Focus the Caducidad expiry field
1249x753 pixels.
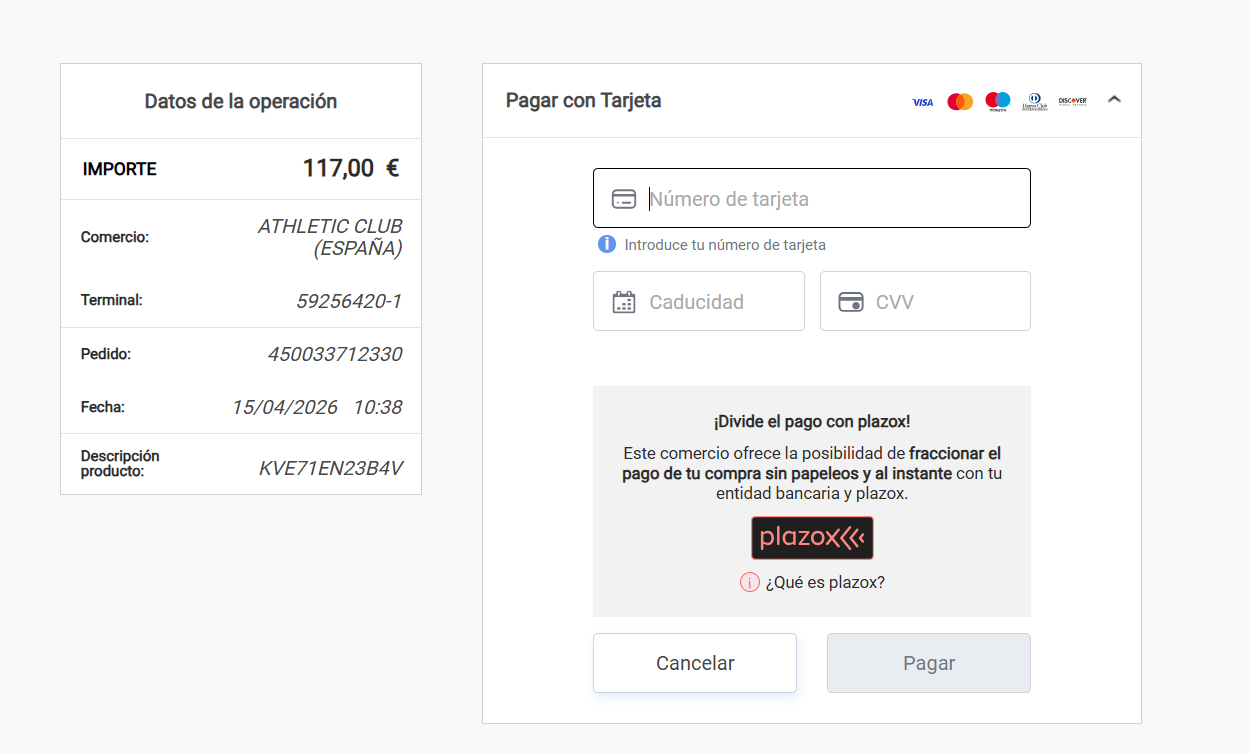(699, 301)
